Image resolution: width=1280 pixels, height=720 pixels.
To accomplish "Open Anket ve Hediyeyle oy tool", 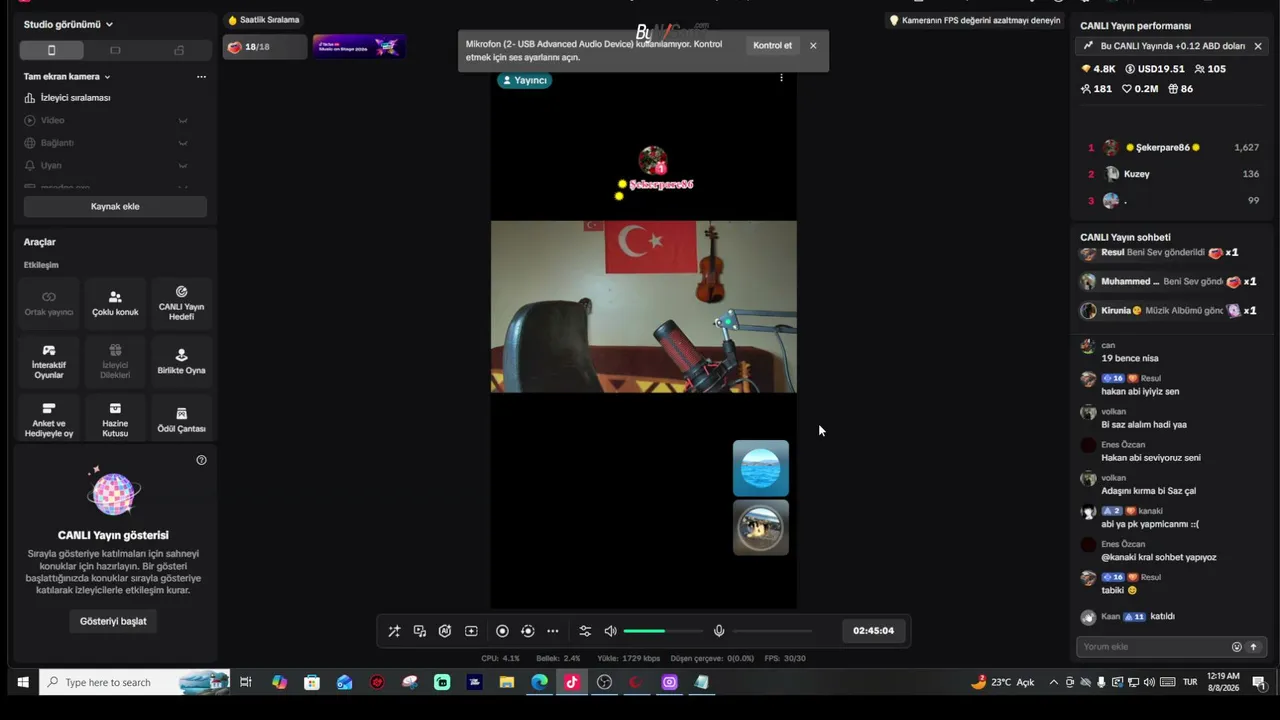I will pos(49,420).
